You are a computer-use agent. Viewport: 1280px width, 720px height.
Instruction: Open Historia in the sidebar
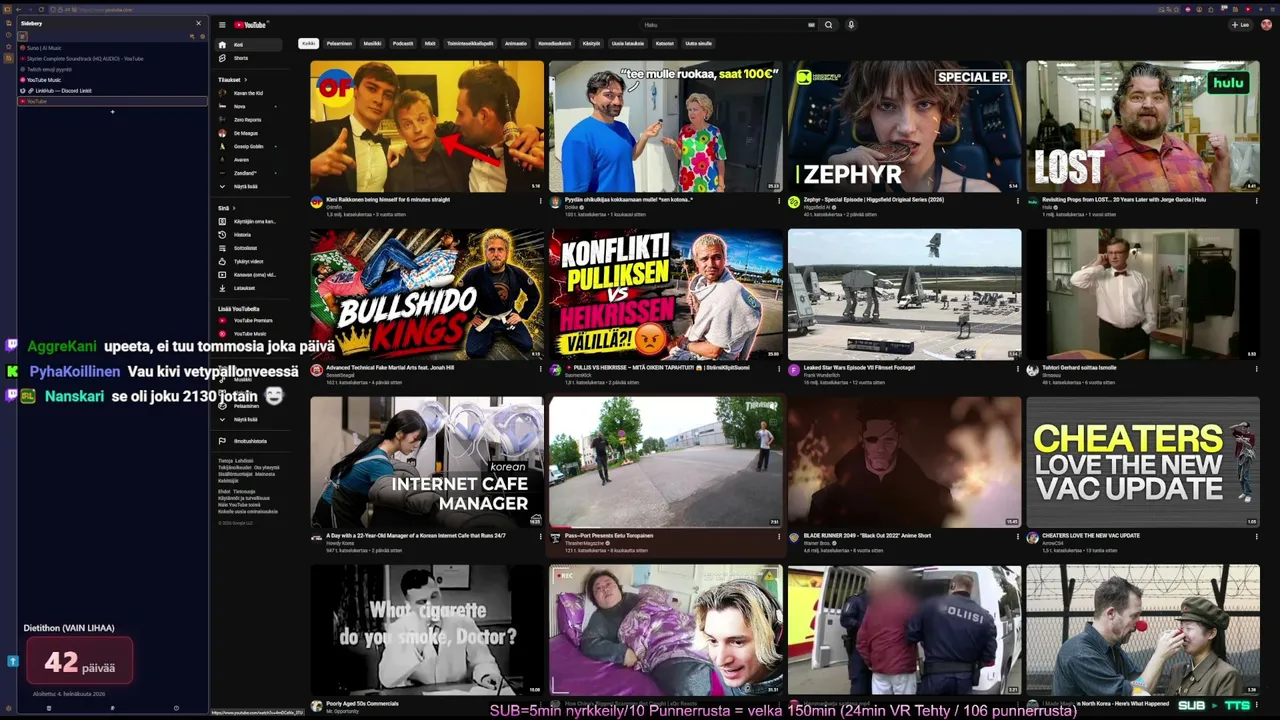click(x=250, y=235)
